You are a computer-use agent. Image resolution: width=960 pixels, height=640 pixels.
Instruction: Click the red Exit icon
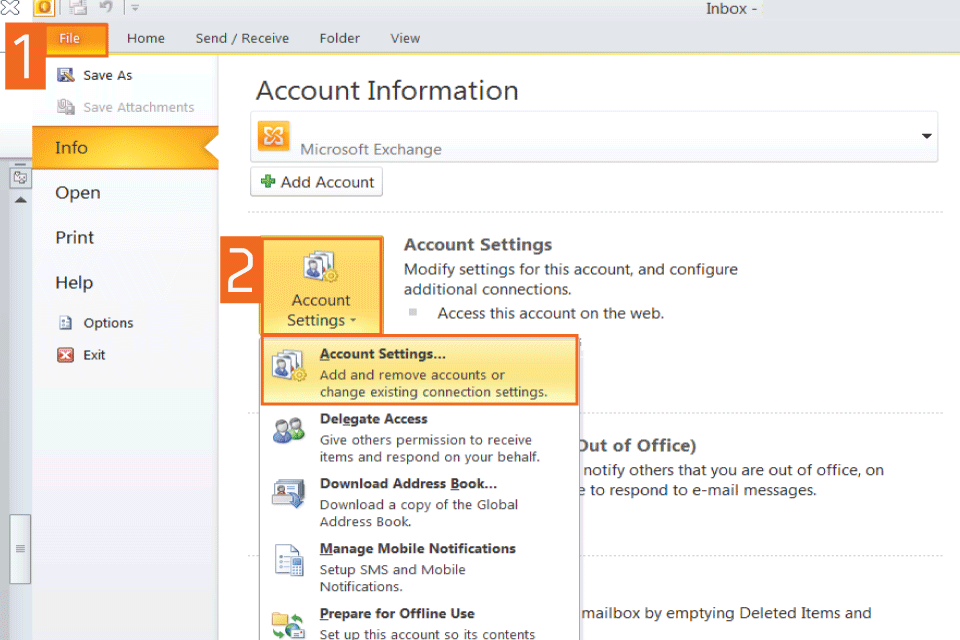(66, 355)
